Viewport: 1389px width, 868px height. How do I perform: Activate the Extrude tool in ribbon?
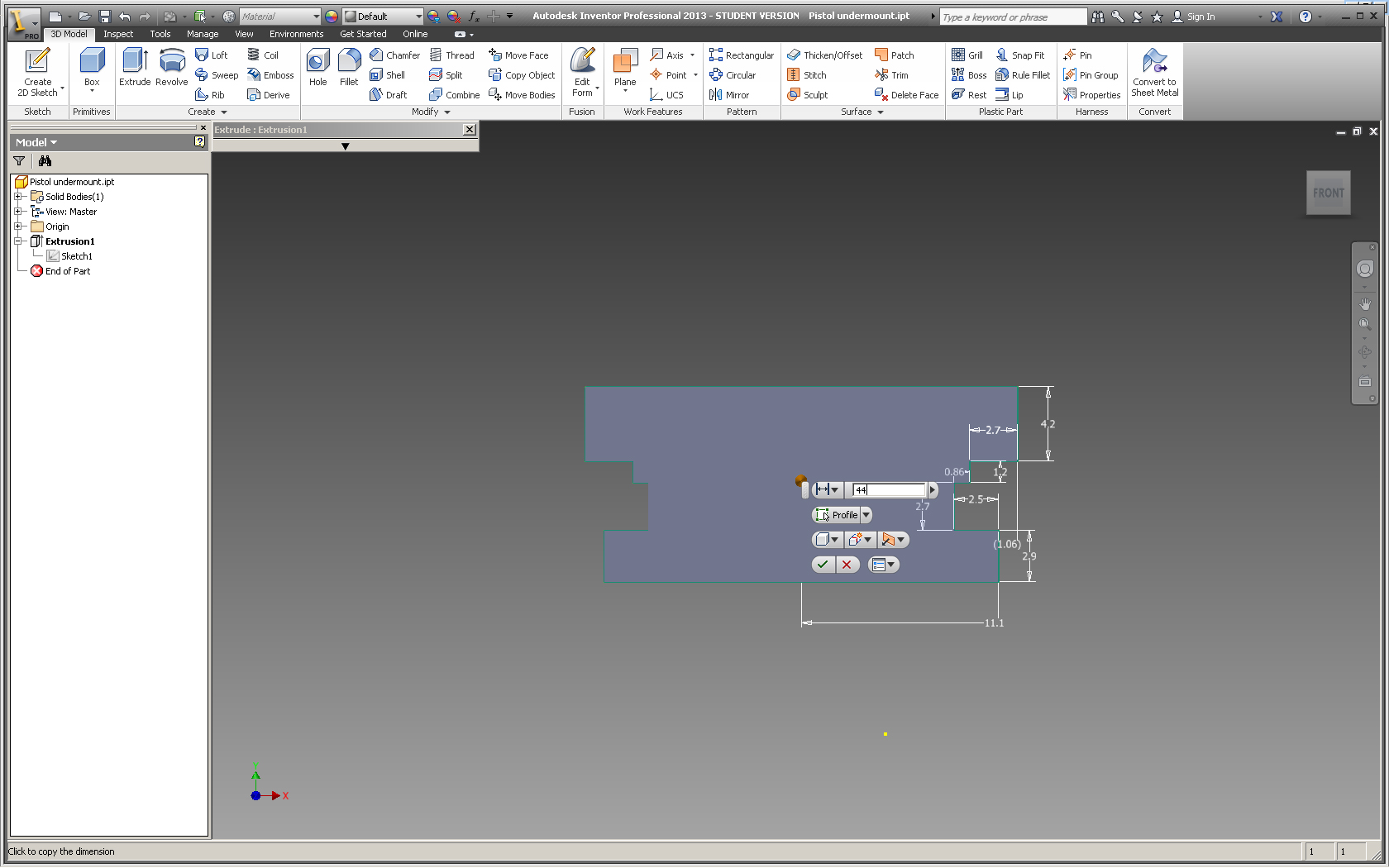tap(135, 68)
